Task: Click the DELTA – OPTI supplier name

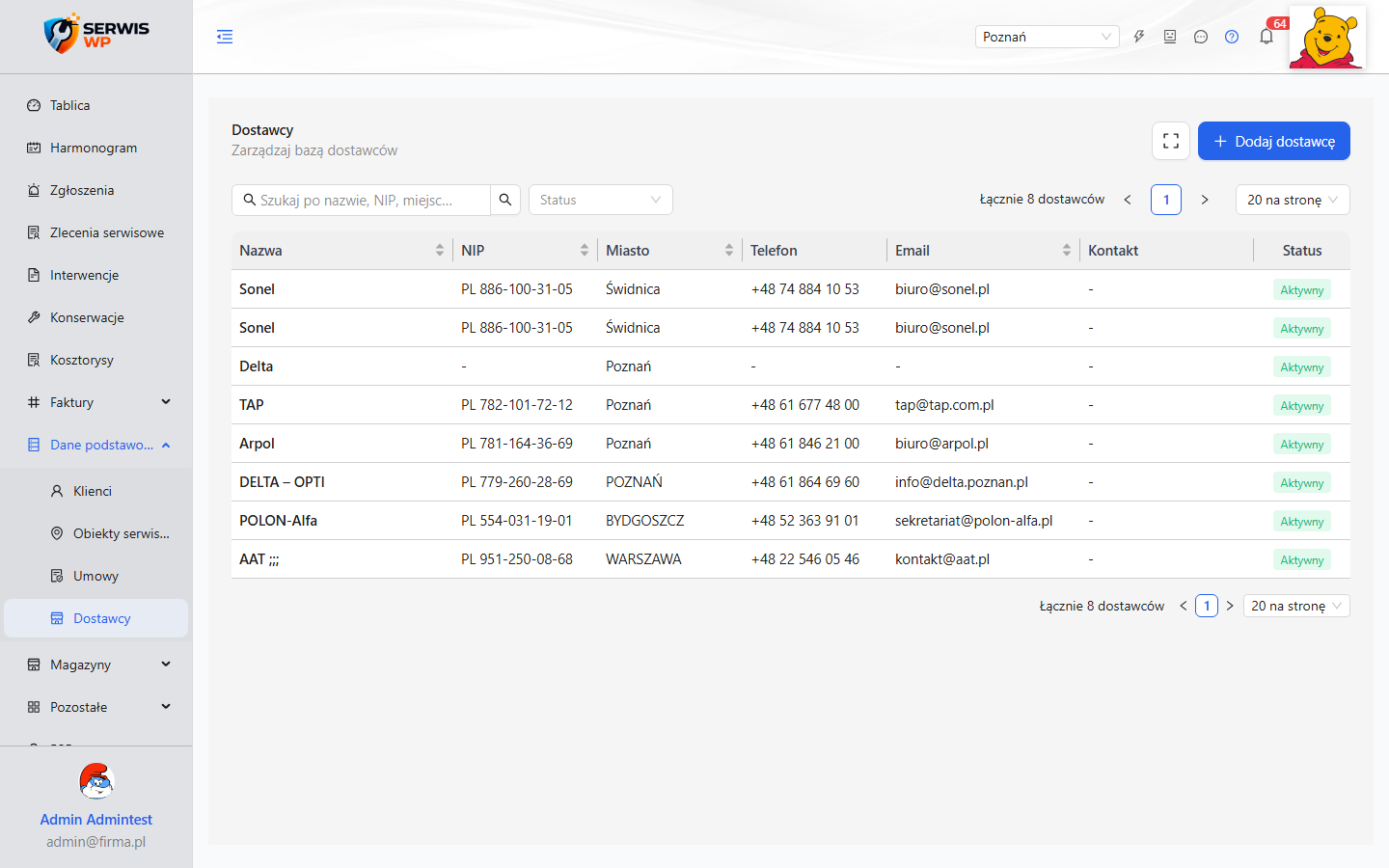Action: (x=282, y=482)
